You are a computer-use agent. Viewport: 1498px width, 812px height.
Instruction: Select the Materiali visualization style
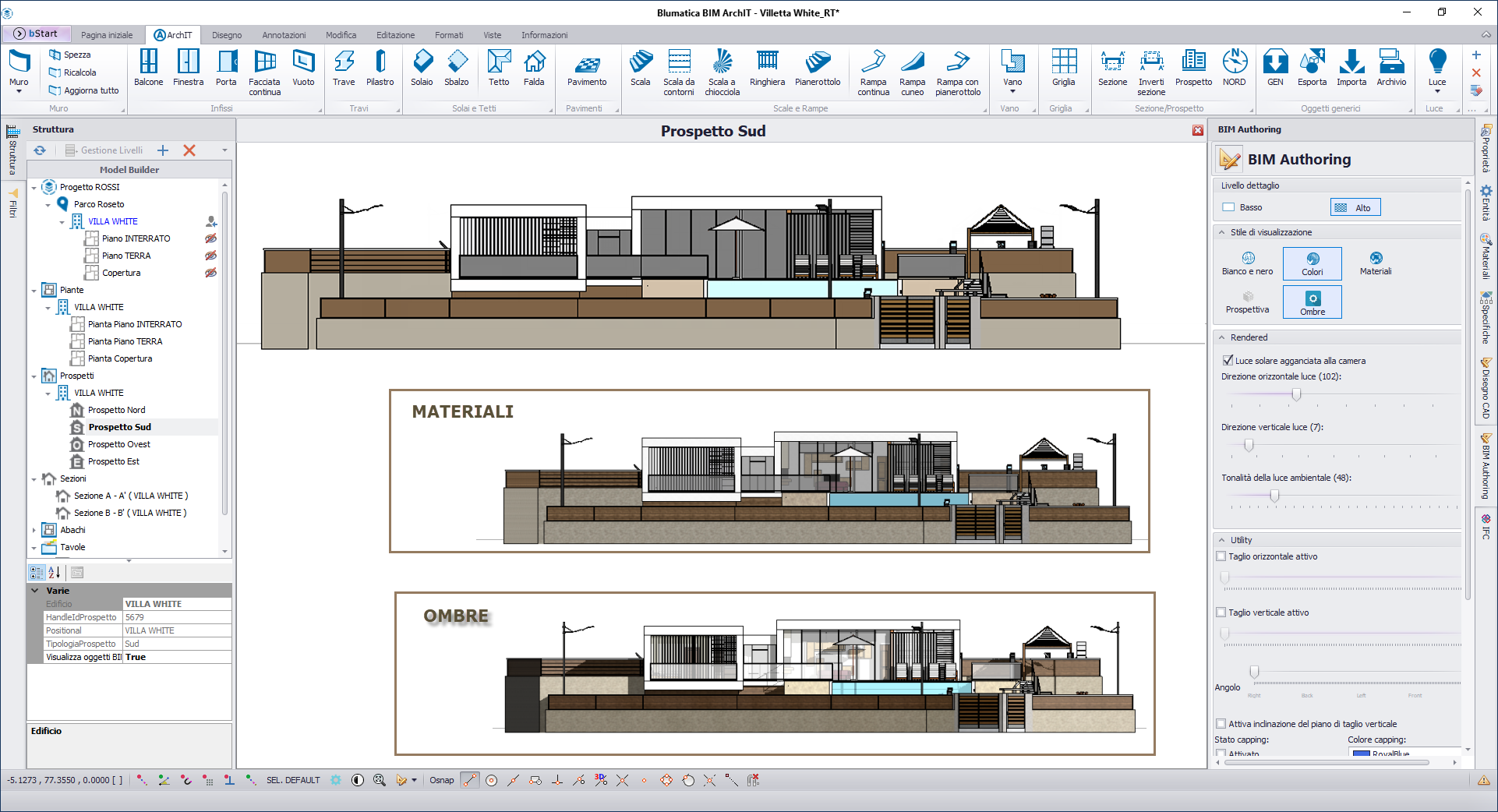coord(1376,263)
